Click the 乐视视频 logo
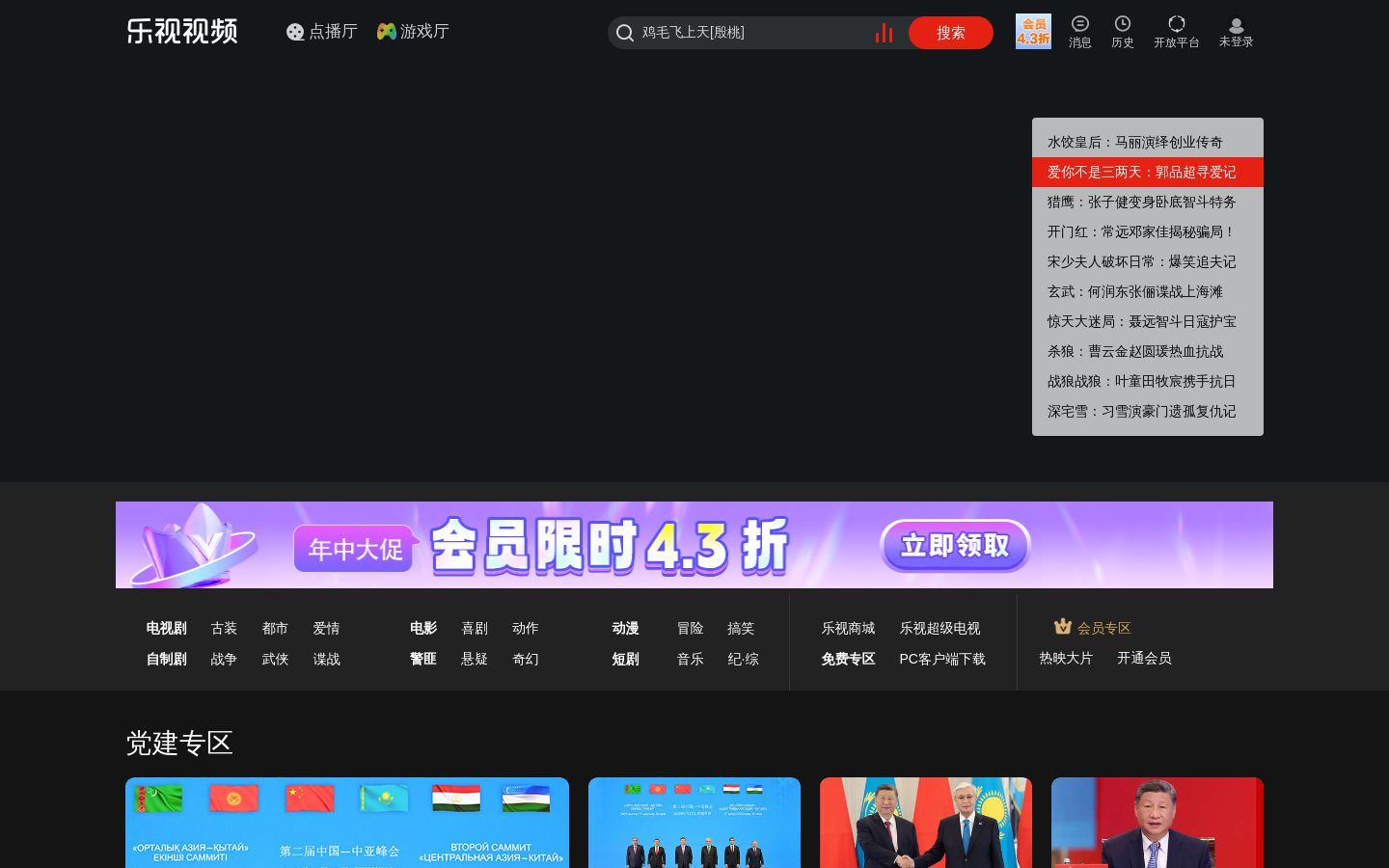 (182, 31)
